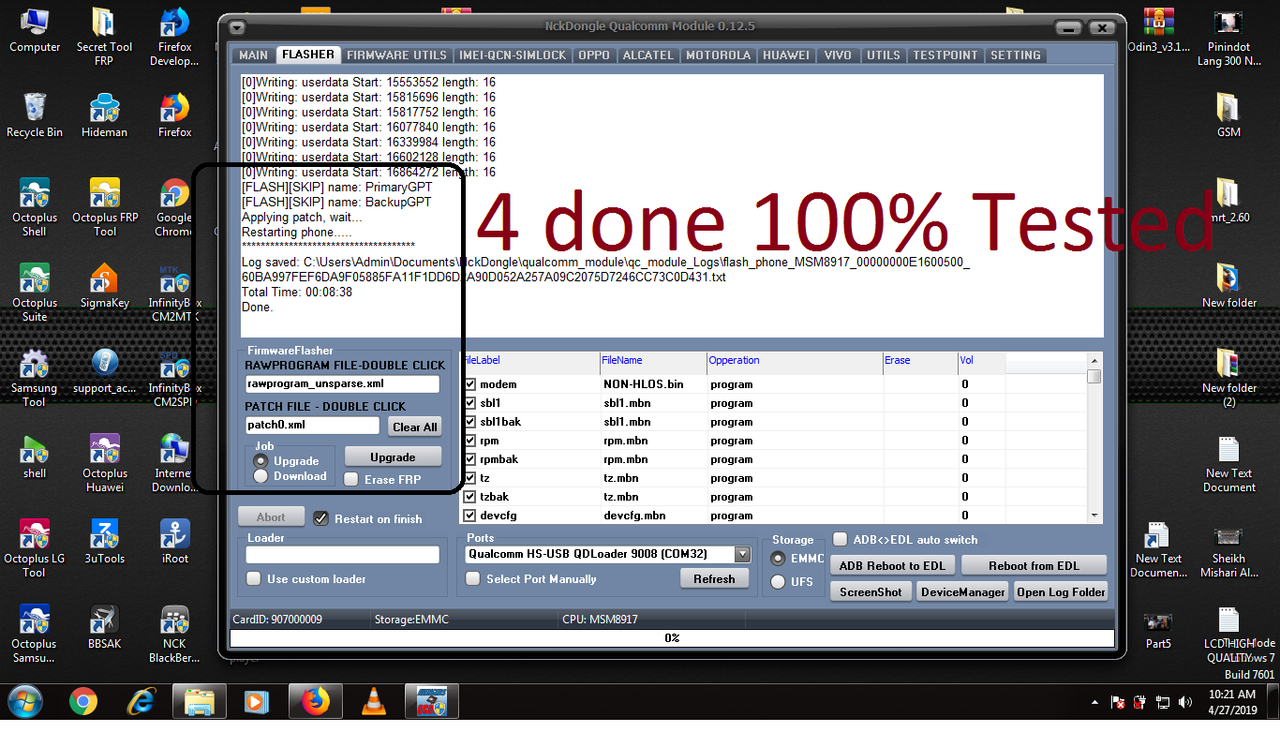This screenshot has height=750, width=1280.
Task: Click the Loader path input field
Action: coord(342,554)
